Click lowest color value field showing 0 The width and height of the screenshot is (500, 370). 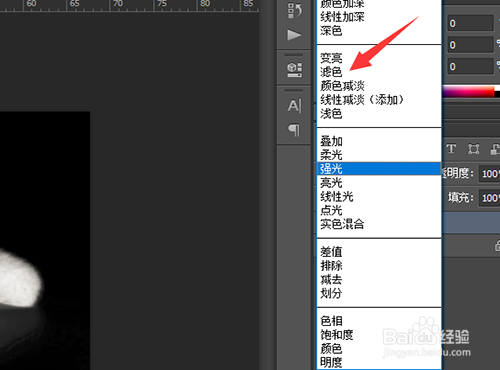470,66
